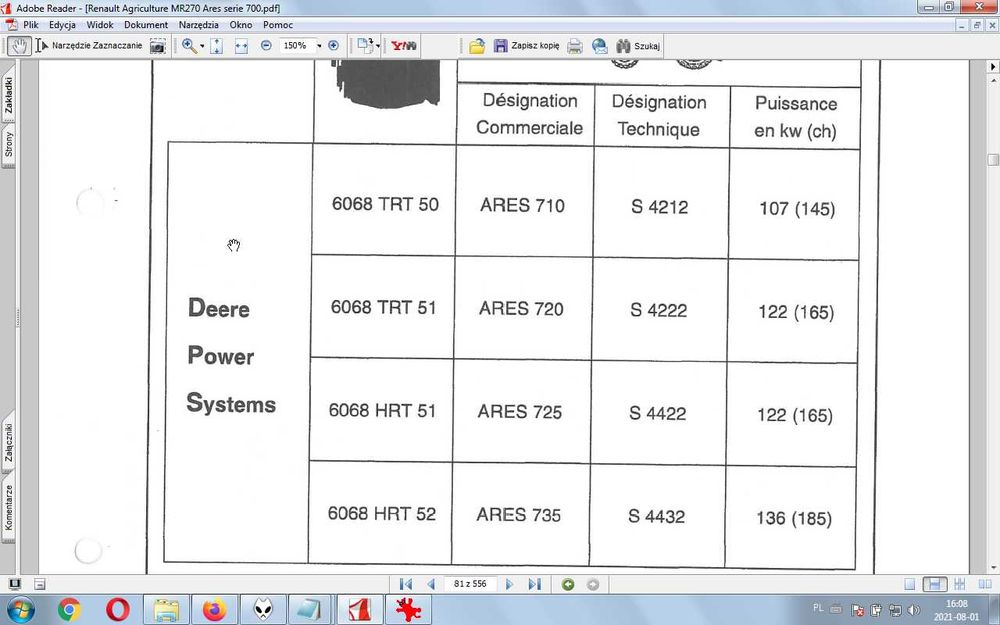Go to the first page
Screen dimensions: 1000x625
tap(405, 584)
